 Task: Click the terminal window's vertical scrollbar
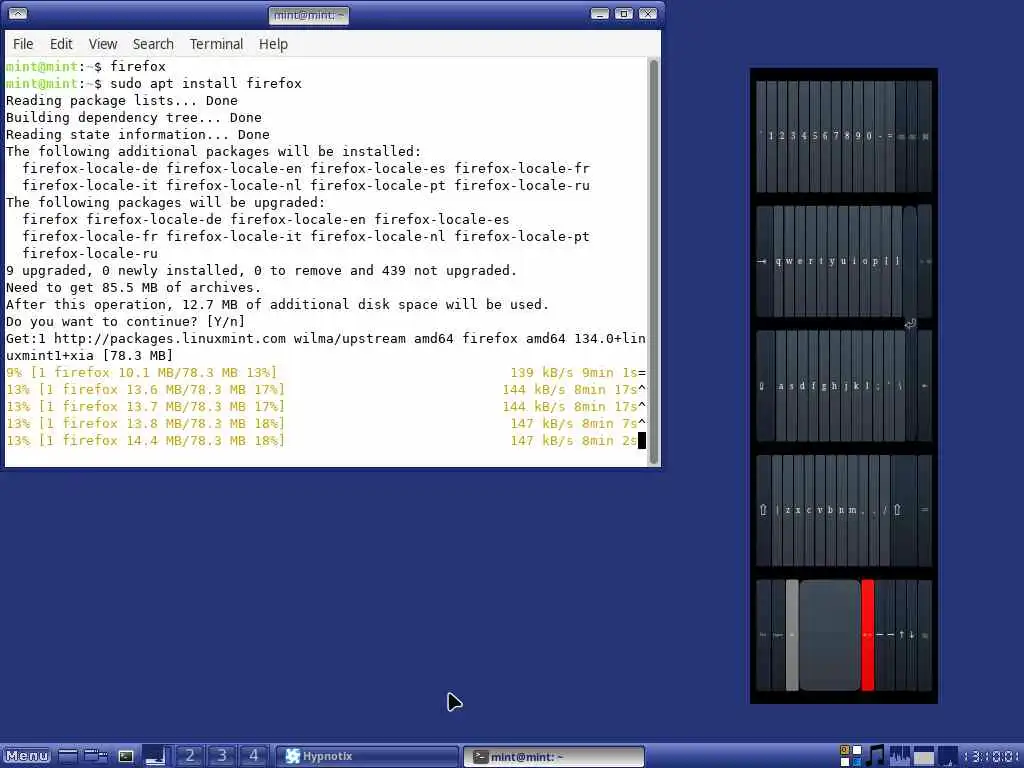coord(654,261)
